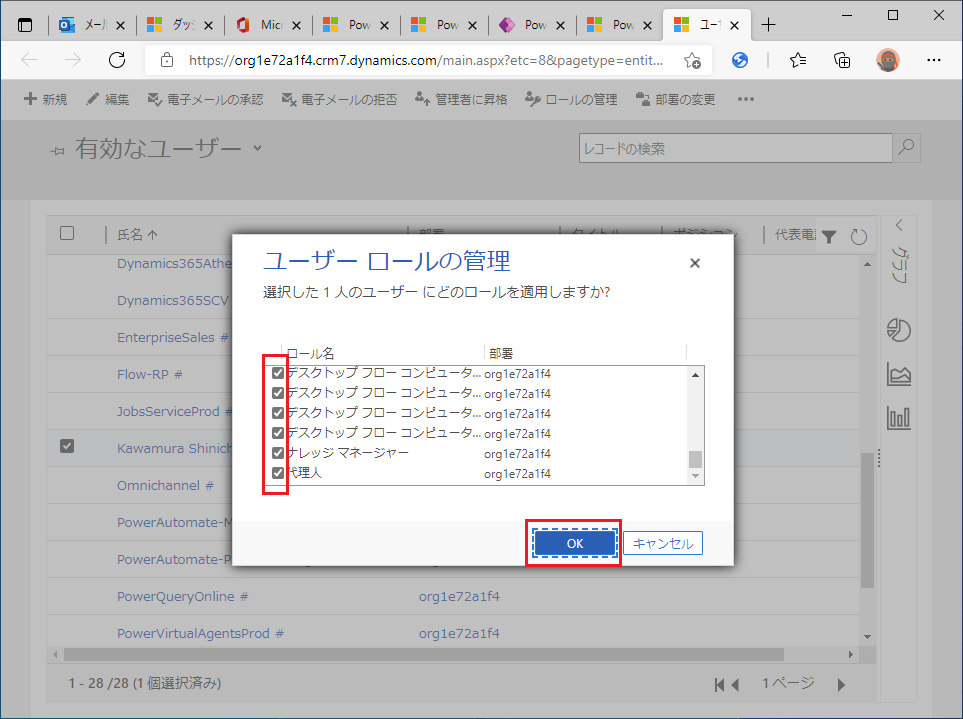Click the search magnifier icon in record search

click(906, 148)
